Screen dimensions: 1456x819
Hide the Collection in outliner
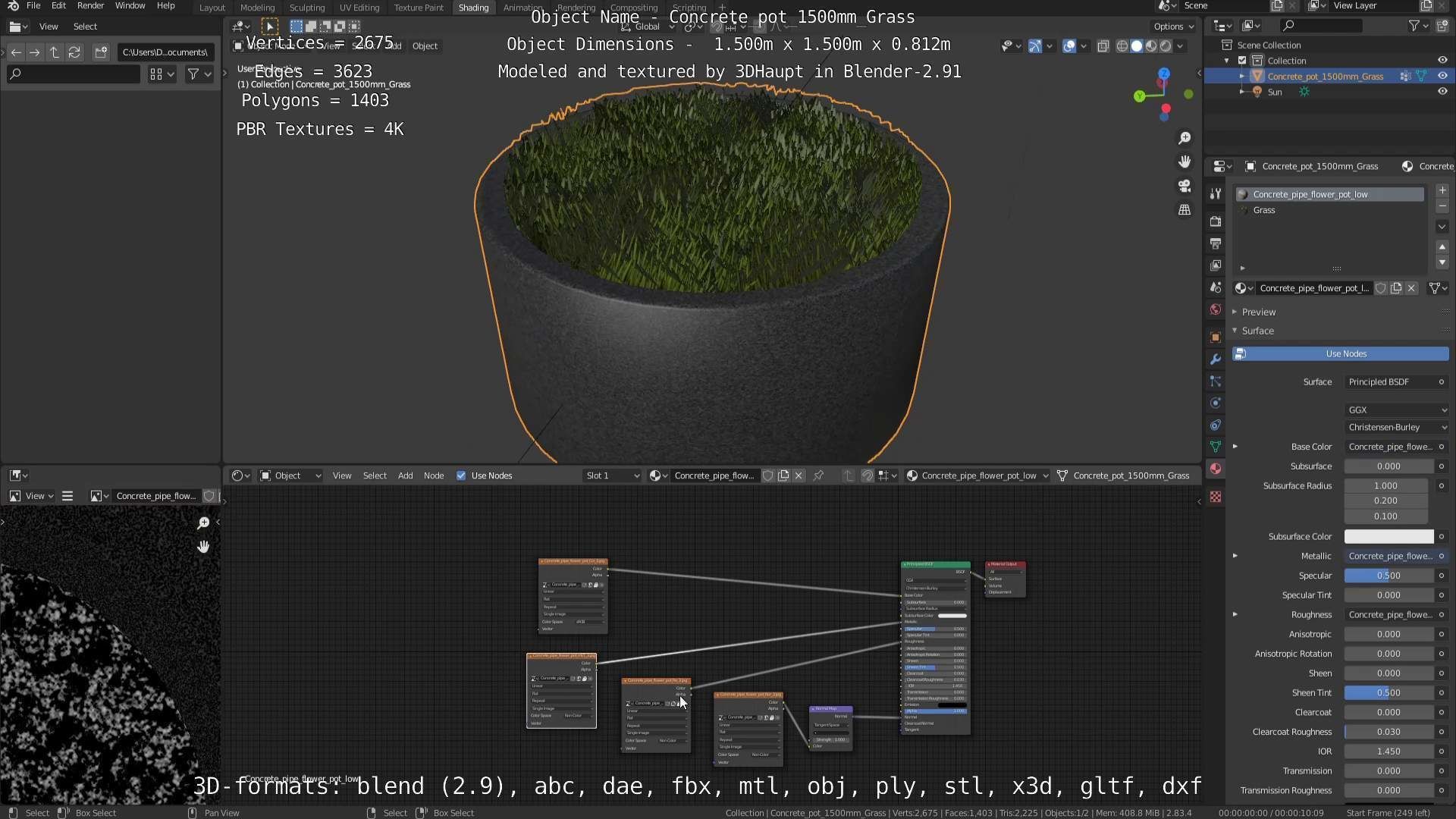point(1442,60)
